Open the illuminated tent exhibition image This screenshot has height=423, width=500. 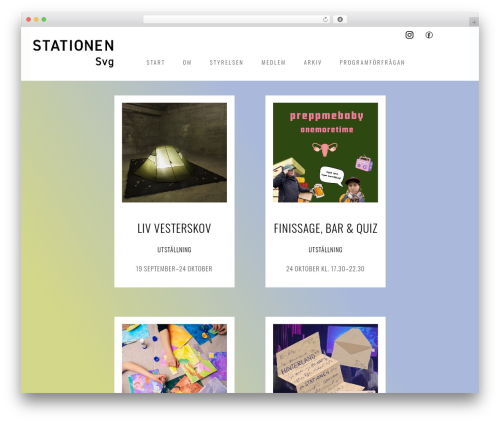[174, 153]
